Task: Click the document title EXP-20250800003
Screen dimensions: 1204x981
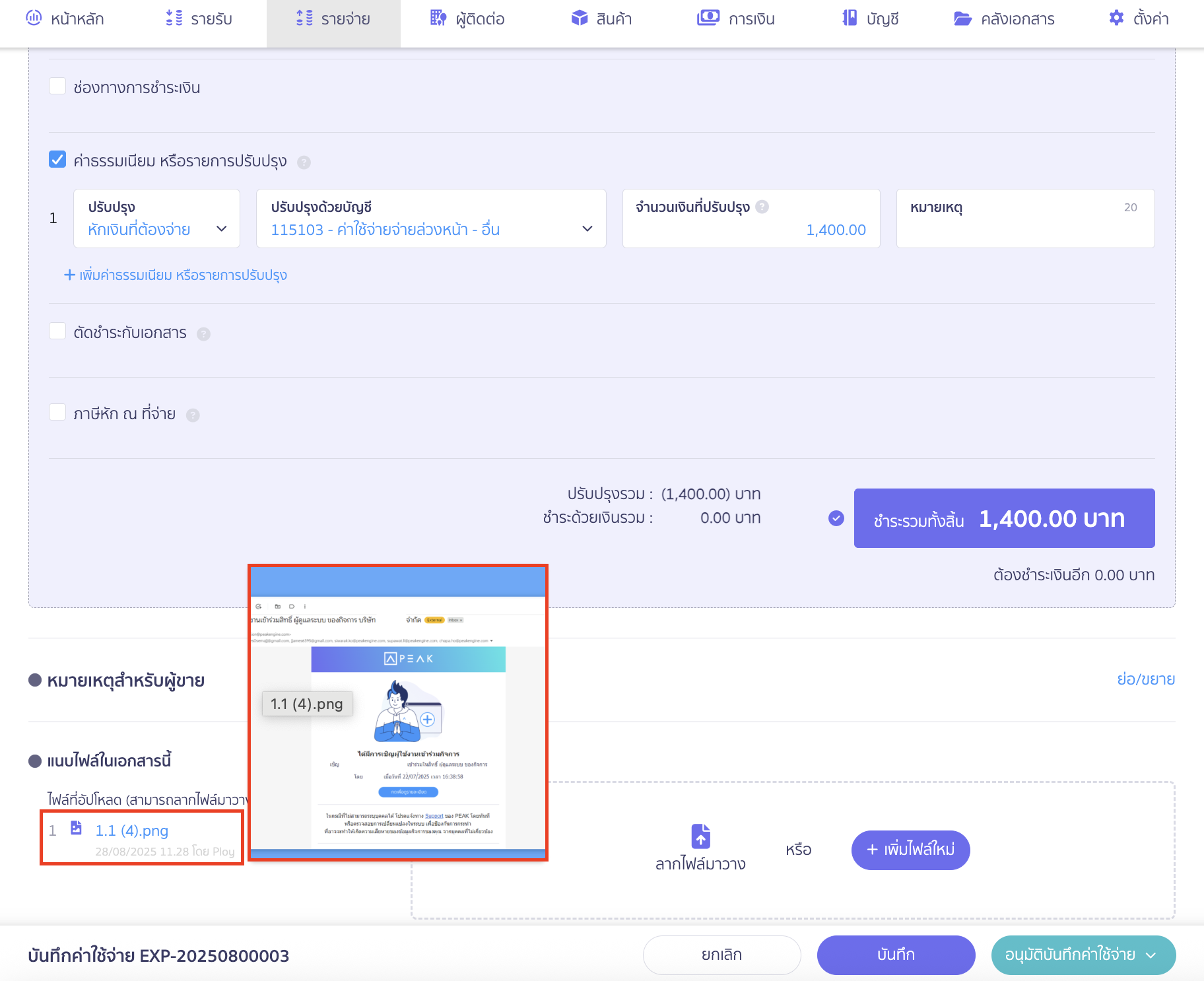Action: point(215,956)
